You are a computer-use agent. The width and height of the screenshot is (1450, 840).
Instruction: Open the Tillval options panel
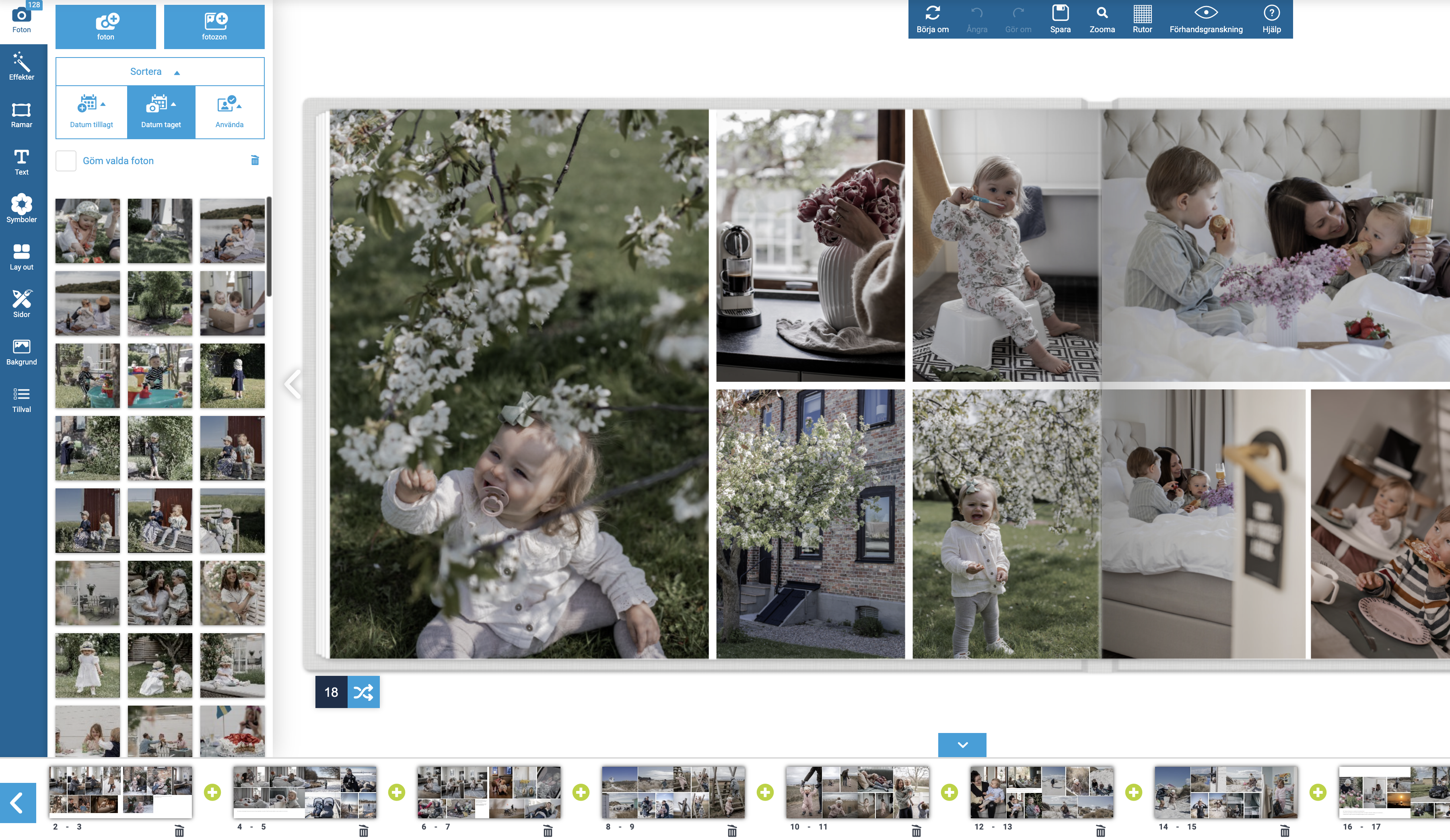(22, 399)
